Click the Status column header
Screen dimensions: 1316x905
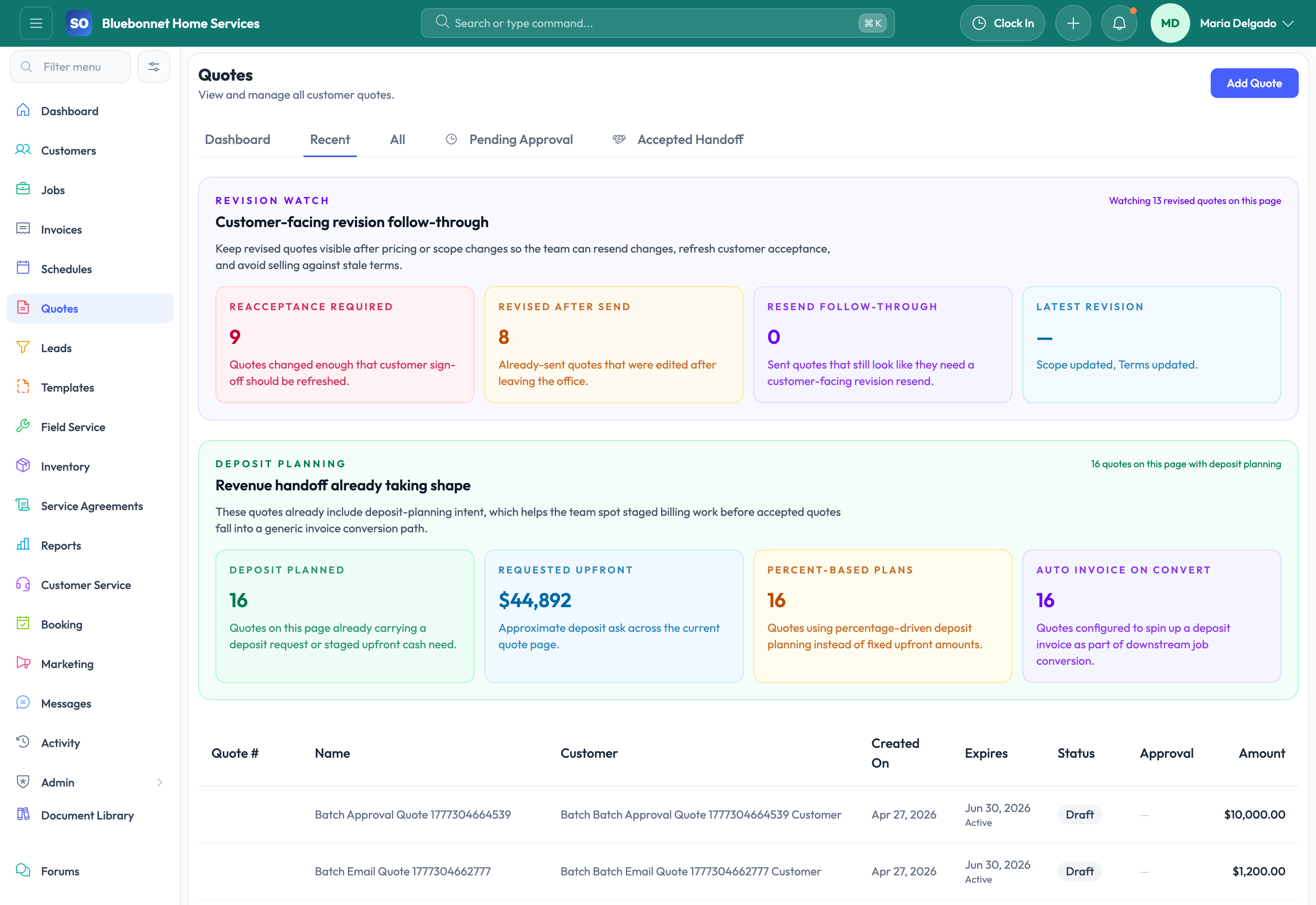(1076, 753)
